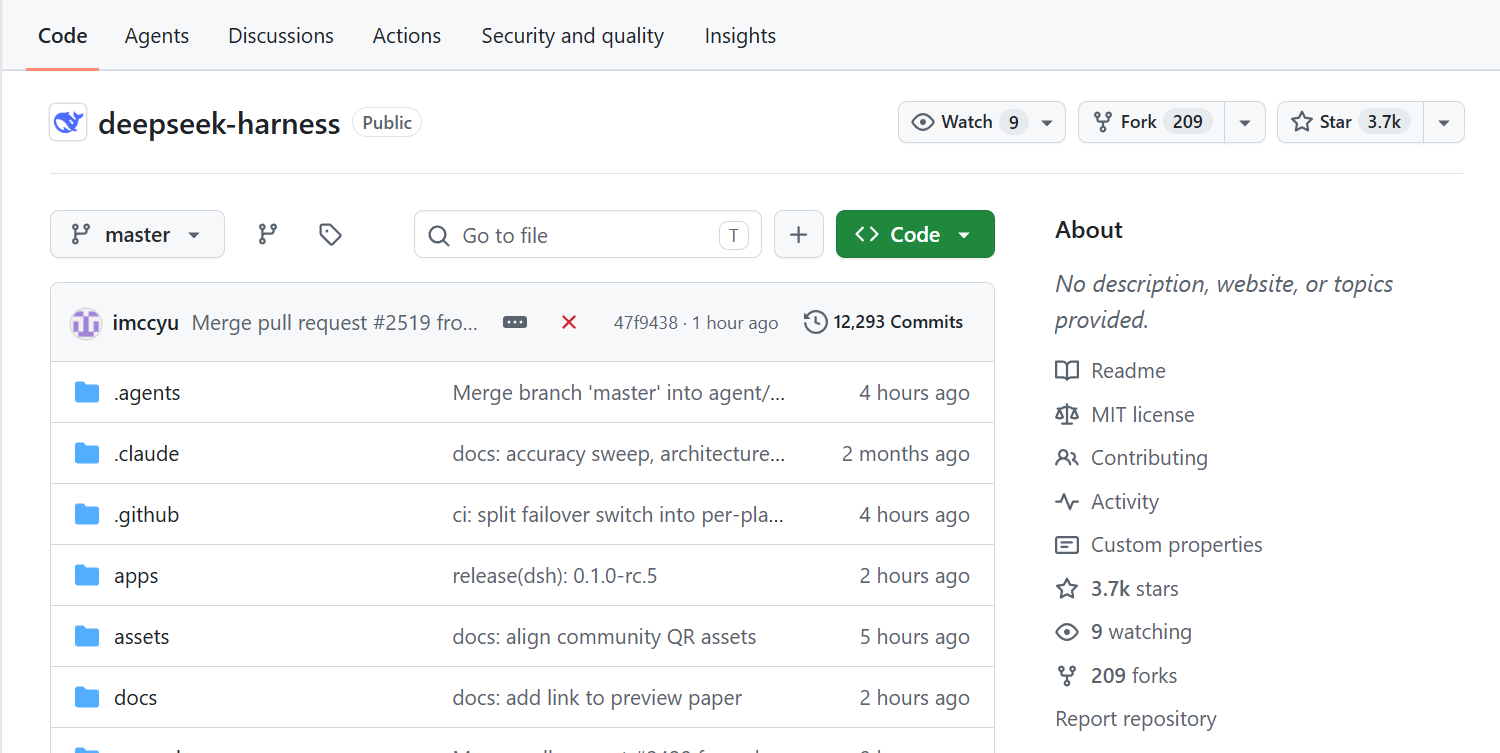
Task: Open the Merge pull request #2519 commit message
Action: pos(335,323)
